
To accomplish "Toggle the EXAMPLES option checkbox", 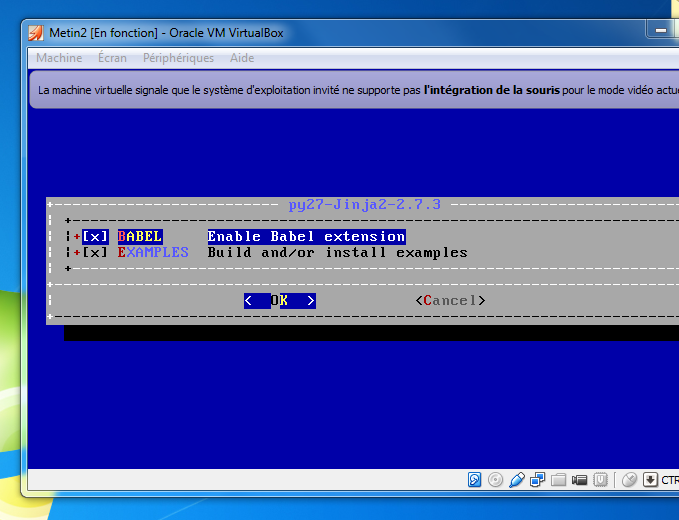I will pyautogui.click(x=95, y=252).
